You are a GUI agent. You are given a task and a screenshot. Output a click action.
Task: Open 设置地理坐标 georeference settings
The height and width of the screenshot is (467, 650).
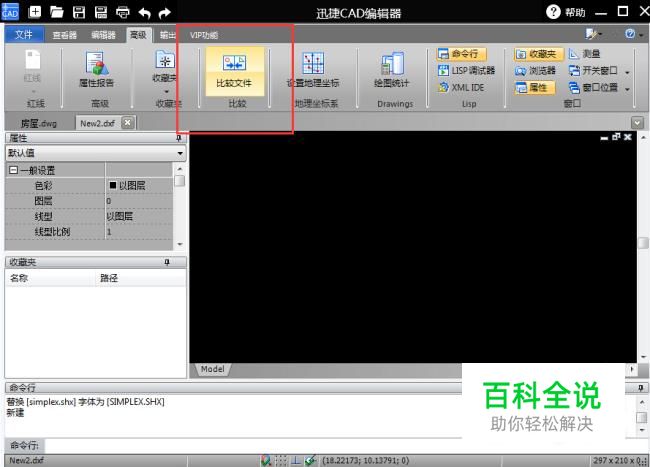pyautogui.click(x=313, y=70)
